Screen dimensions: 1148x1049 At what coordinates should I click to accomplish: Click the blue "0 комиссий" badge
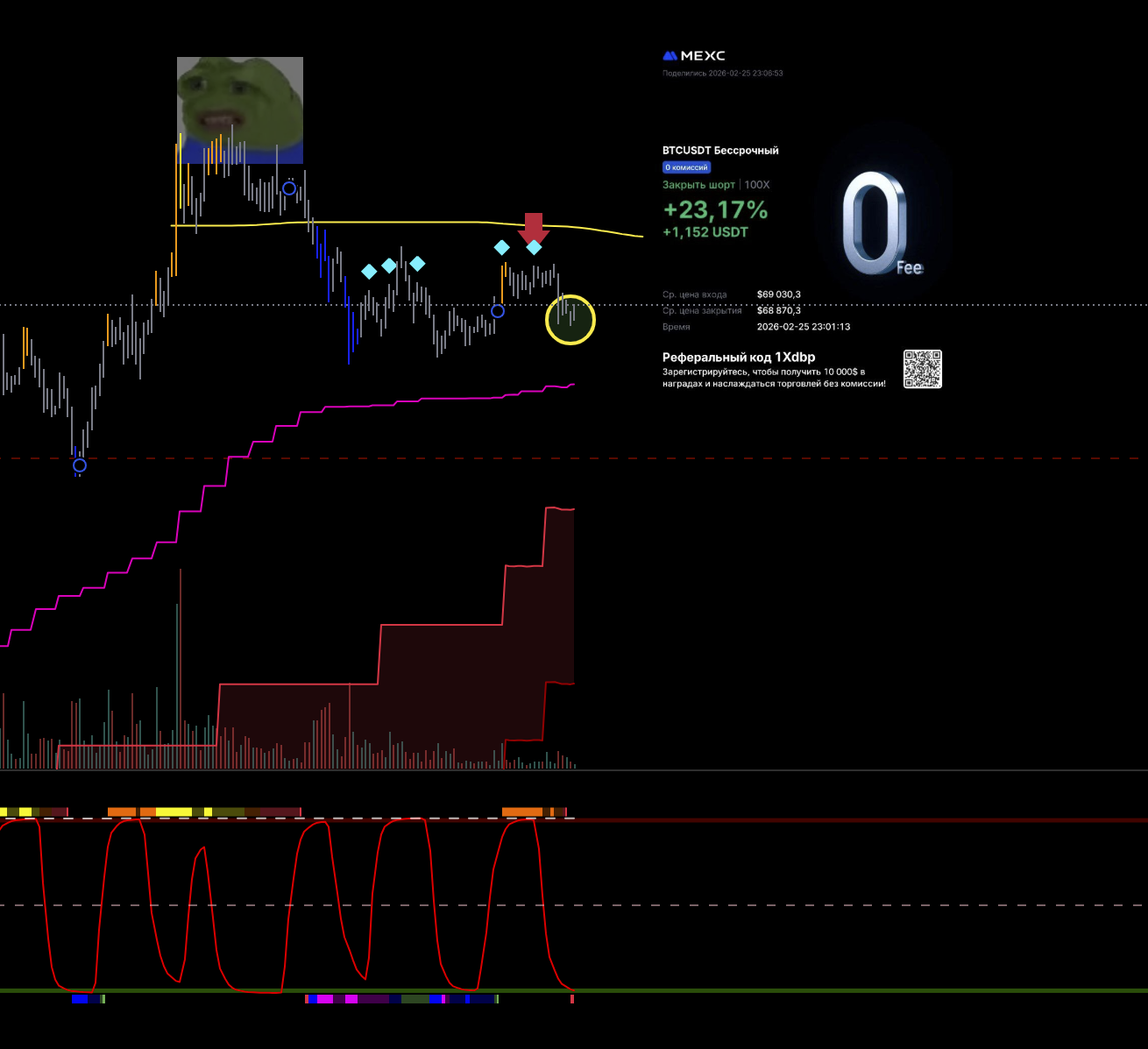coord(686,167)
